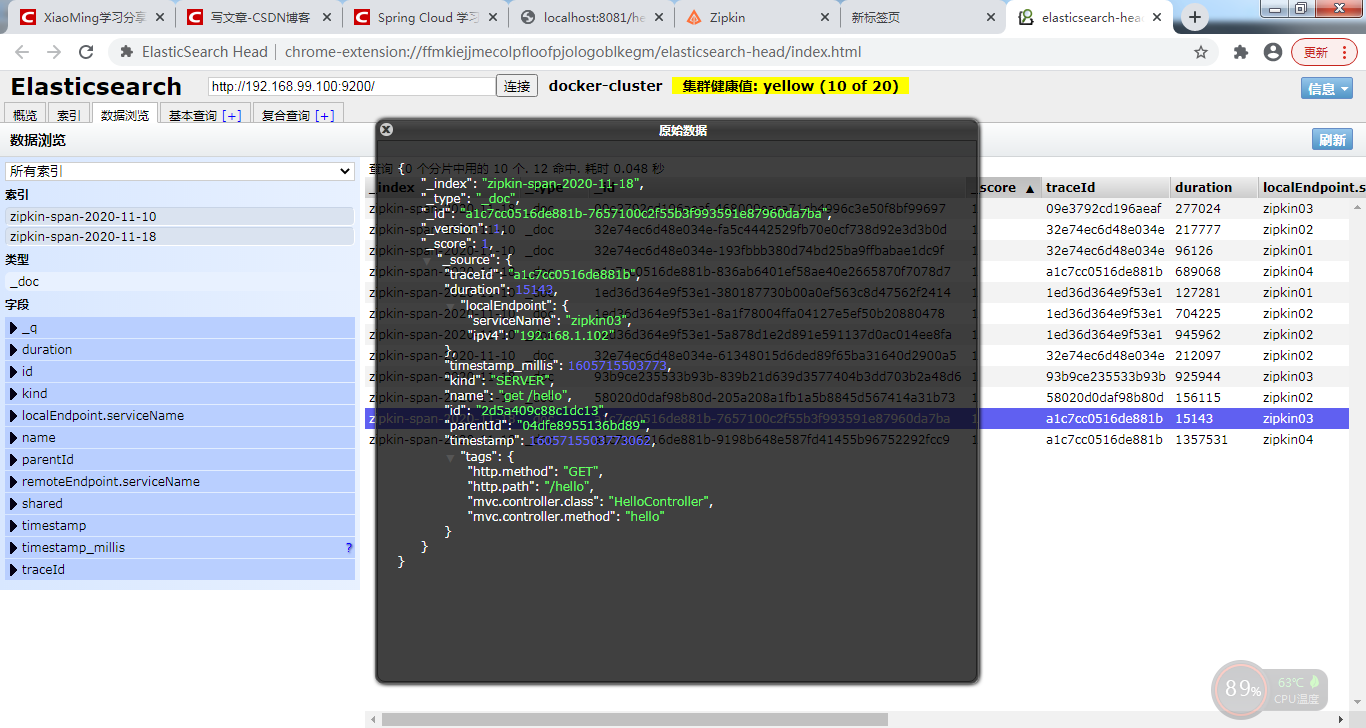
Task: Go back in browser history
Action: click(x=22, y=52)
